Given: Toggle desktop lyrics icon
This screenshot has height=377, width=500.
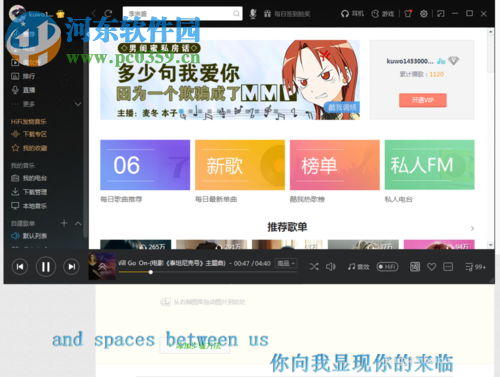Looking at the screenshot, I should tap(448, 267).
